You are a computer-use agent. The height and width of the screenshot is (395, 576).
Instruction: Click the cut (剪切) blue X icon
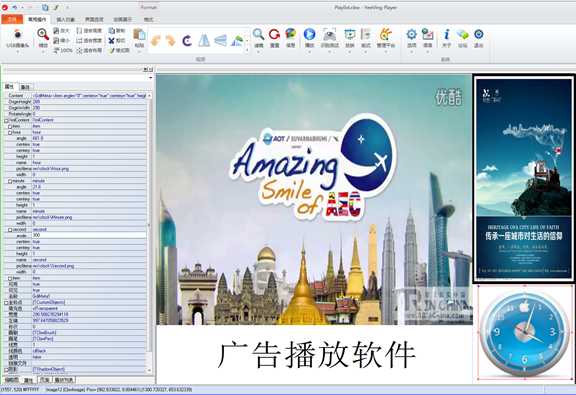[112, 40]
